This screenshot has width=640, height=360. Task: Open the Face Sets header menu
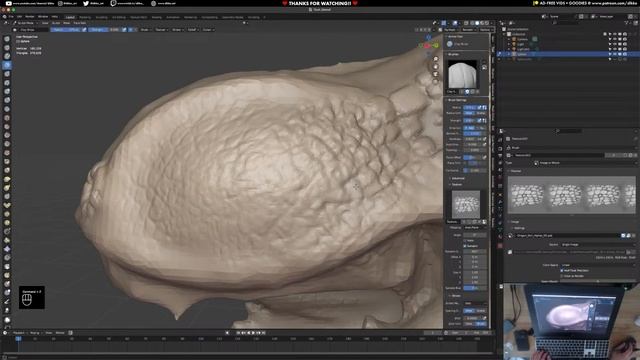pyautogui.click(x=79, y=23)
